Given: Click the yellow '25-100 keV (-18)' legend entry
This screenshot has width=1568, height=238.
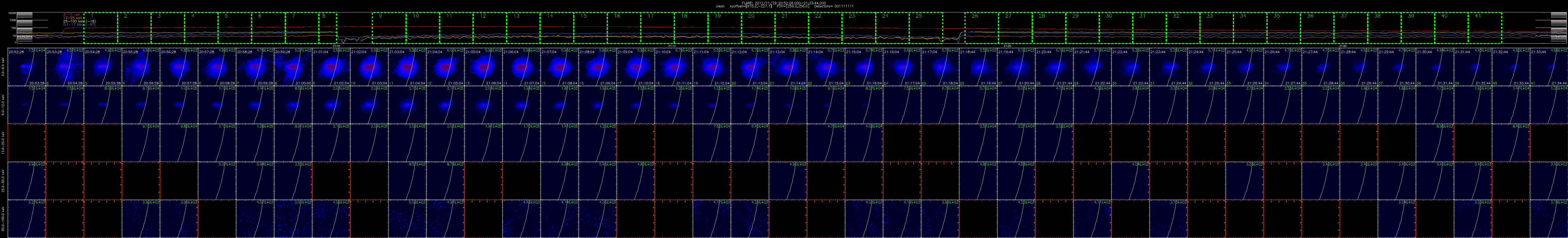Looking at the screenshot, I should 80,21.
